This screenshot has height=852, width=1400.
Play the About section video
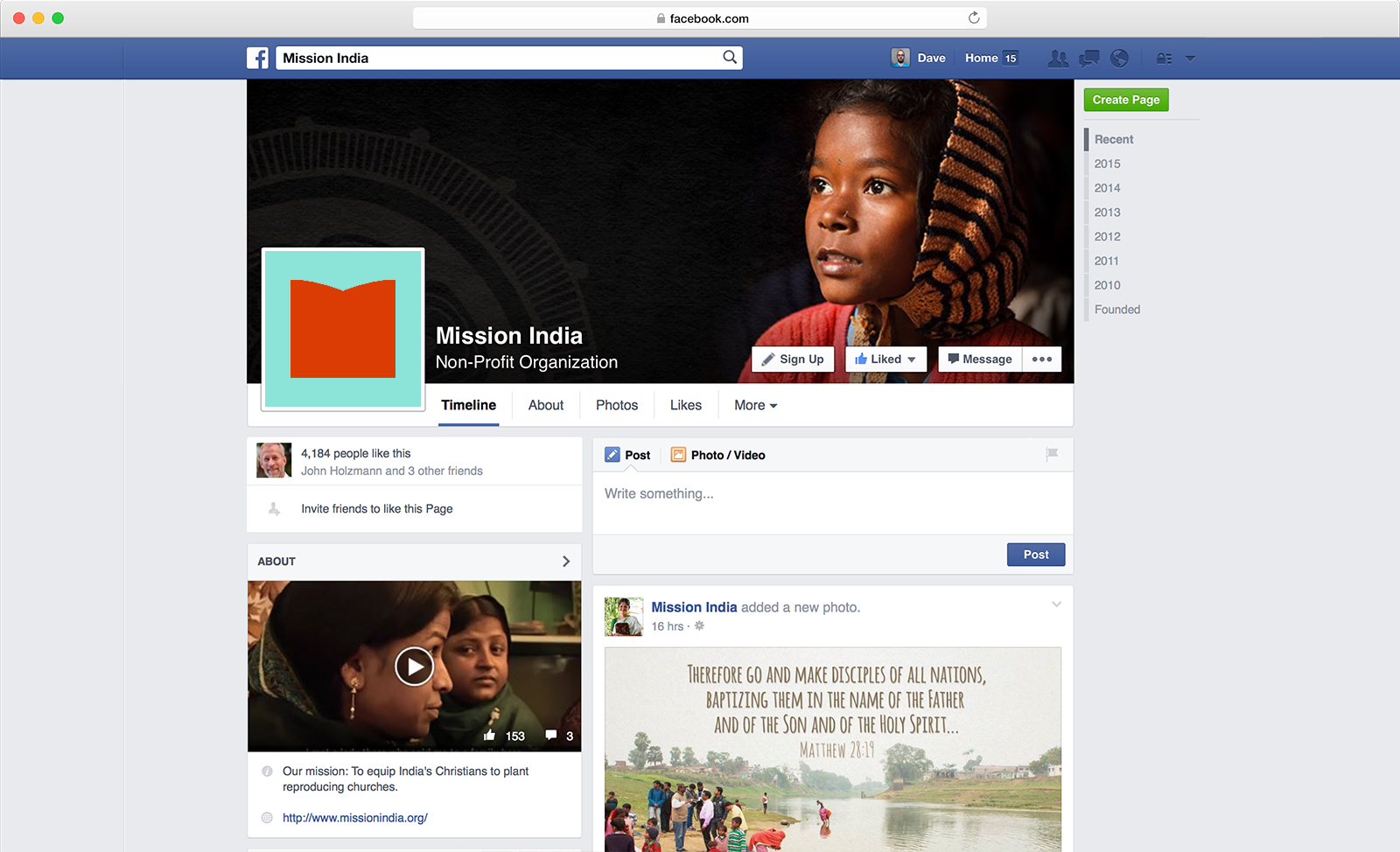coord(414,667)
